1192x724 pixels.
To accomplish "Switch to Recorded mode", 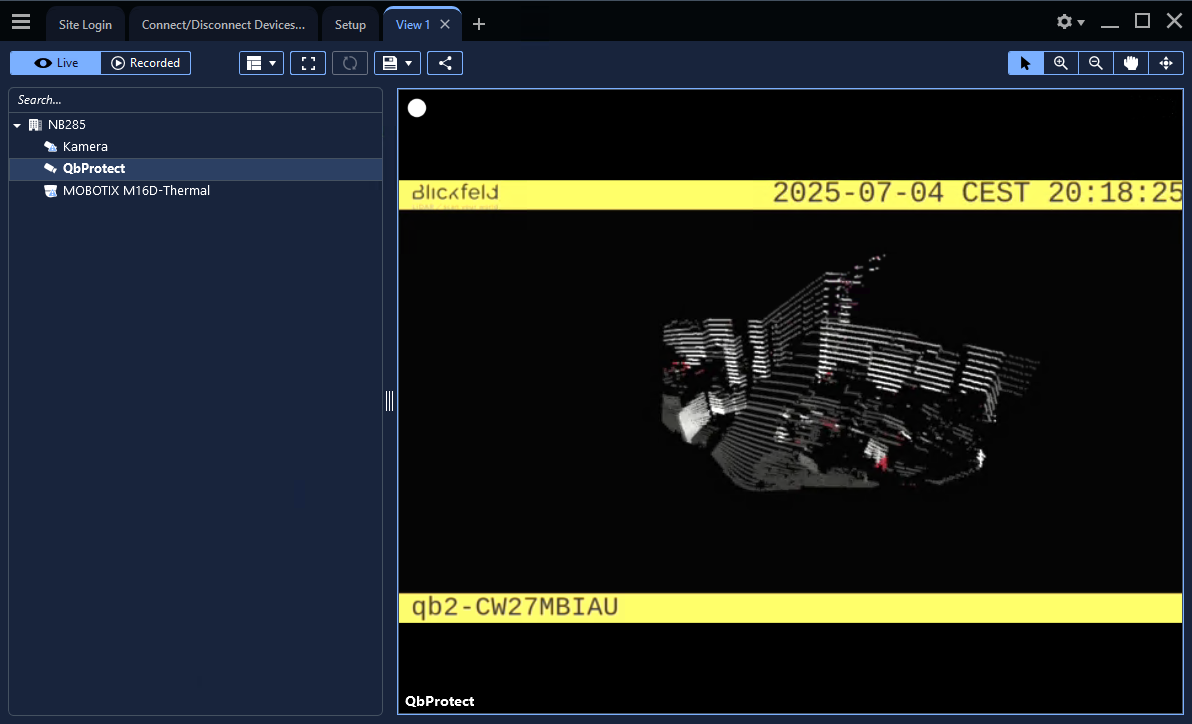I will point(146,63).
